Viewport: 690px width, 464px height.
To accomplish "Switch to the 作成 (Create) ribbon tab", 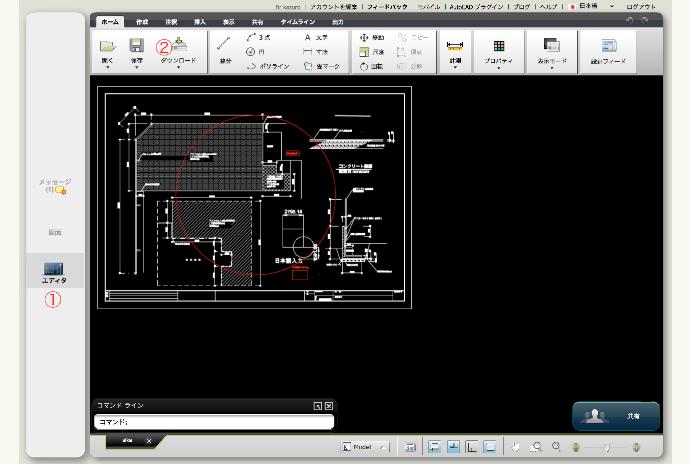I will [142, 22].
